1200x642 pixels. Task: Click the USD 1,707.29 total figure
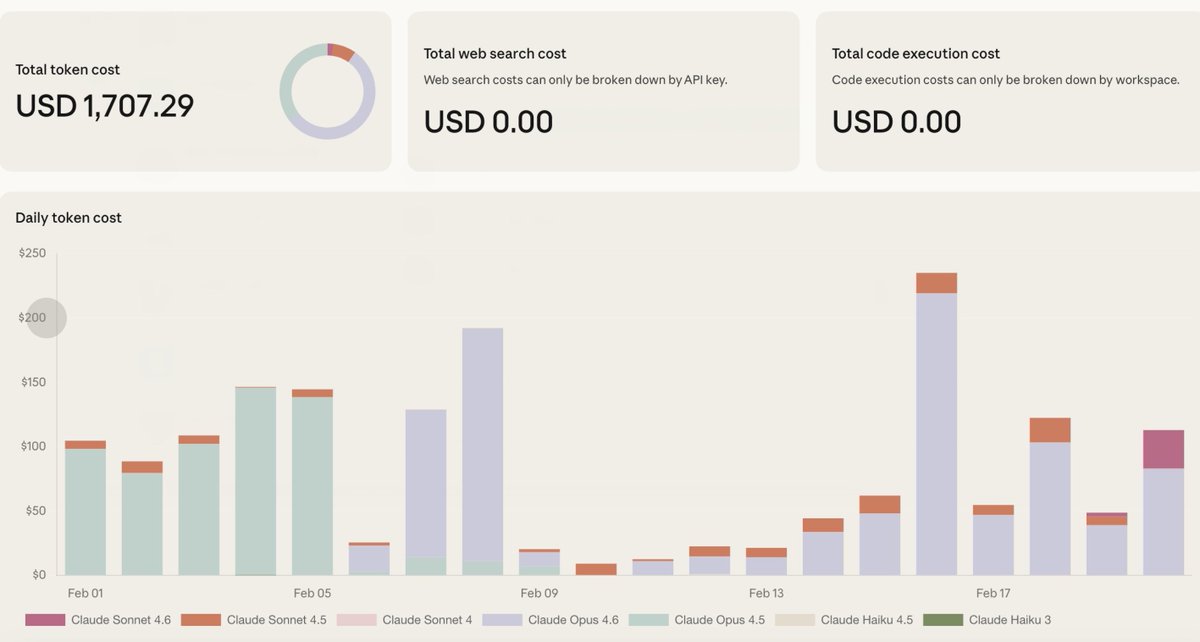click(x=103, y=105)
